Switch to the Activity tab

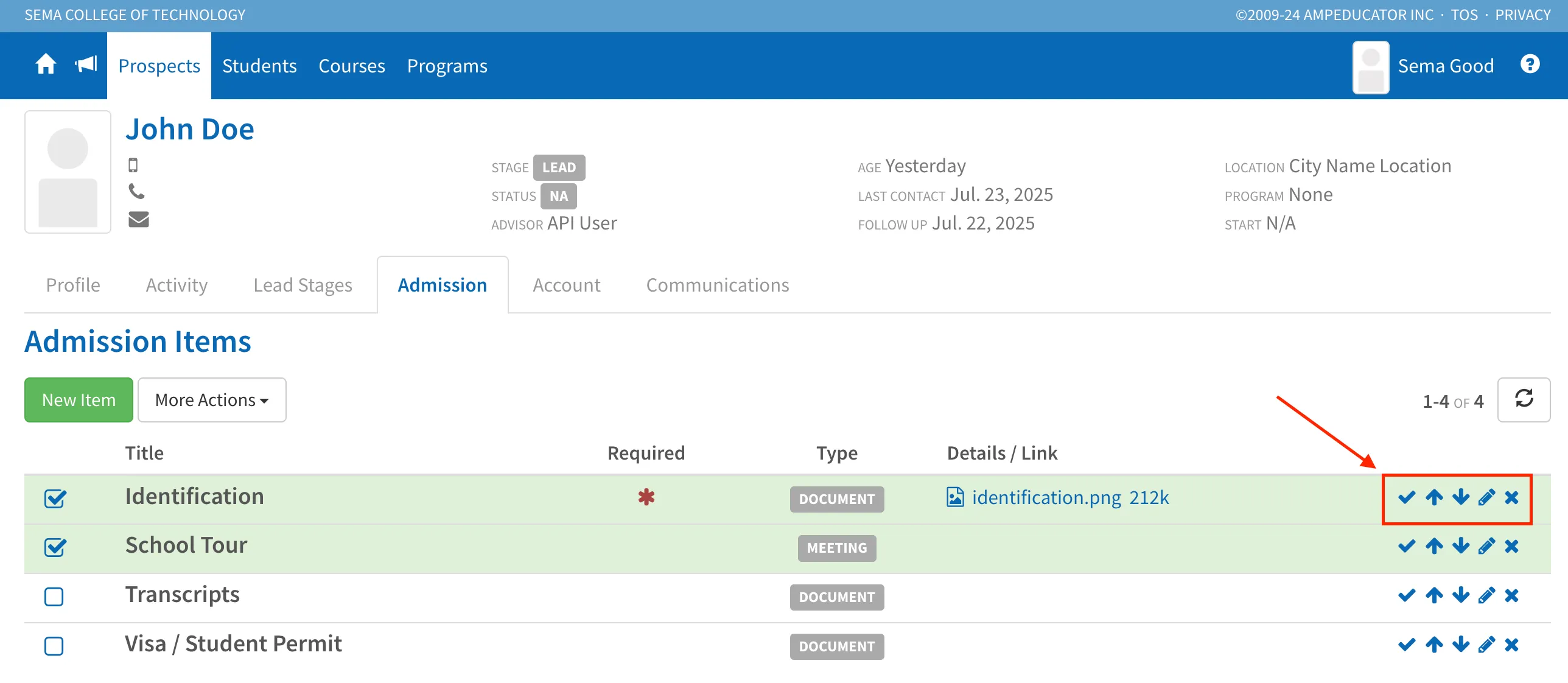177,285
